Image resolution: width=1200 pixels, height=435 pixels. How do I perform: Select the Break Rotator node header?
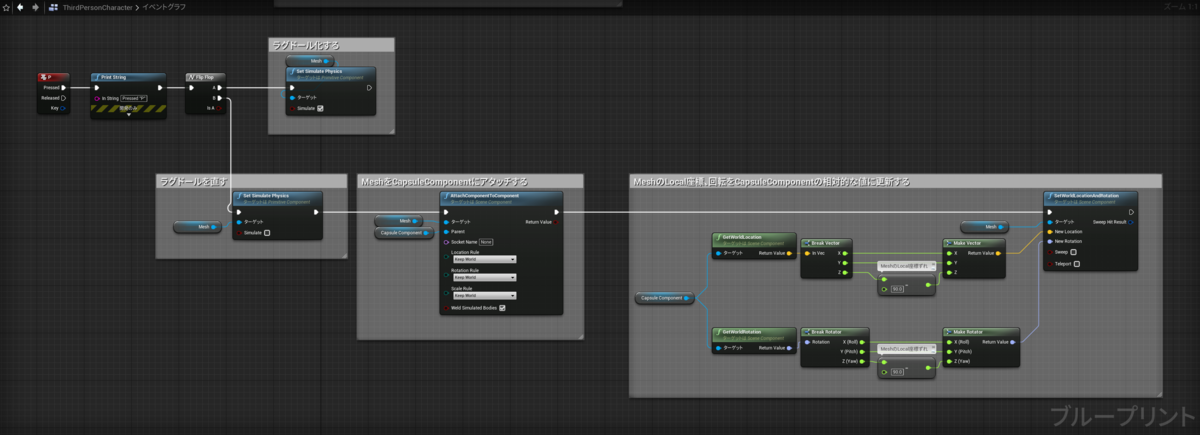coord(835,331)
